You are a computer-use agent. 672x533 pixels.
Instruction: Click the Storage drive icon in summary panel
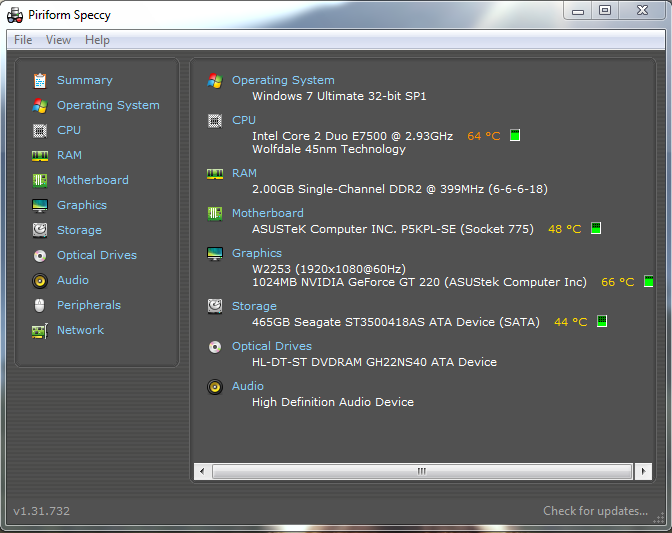pyautogui.click(x=215, y=306)
